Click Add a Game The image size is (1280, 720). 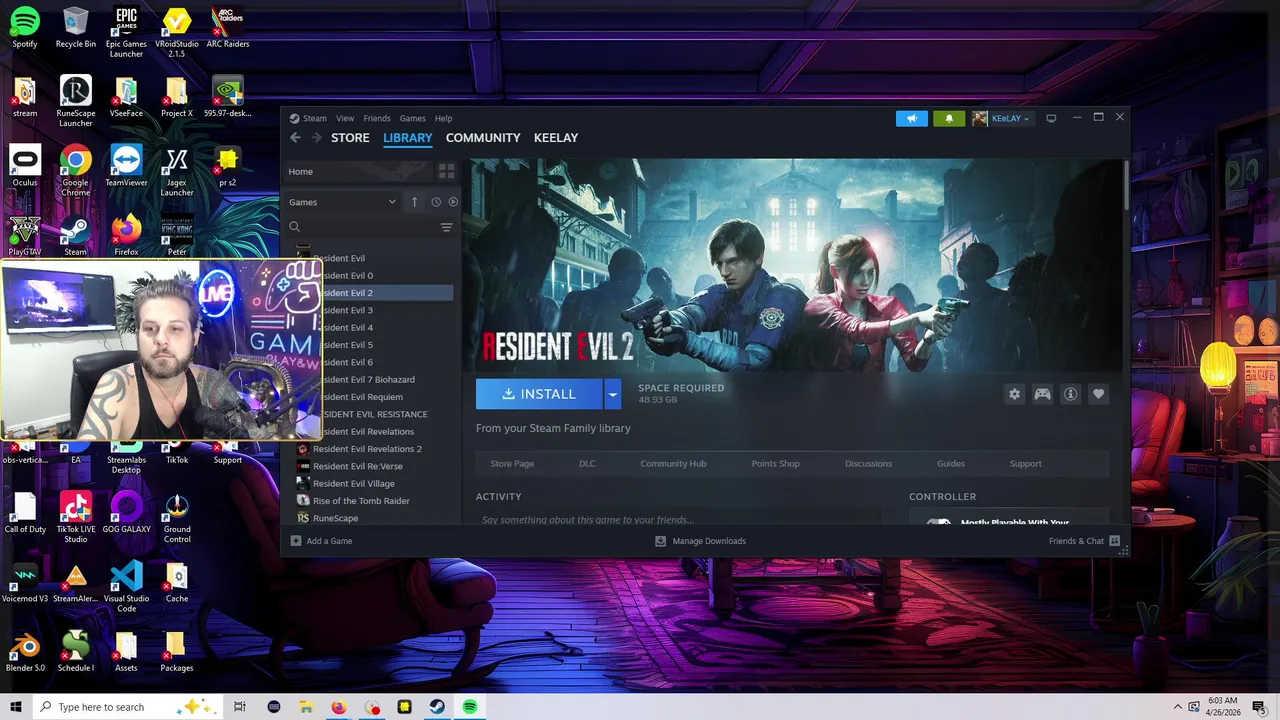coord(321,541)
